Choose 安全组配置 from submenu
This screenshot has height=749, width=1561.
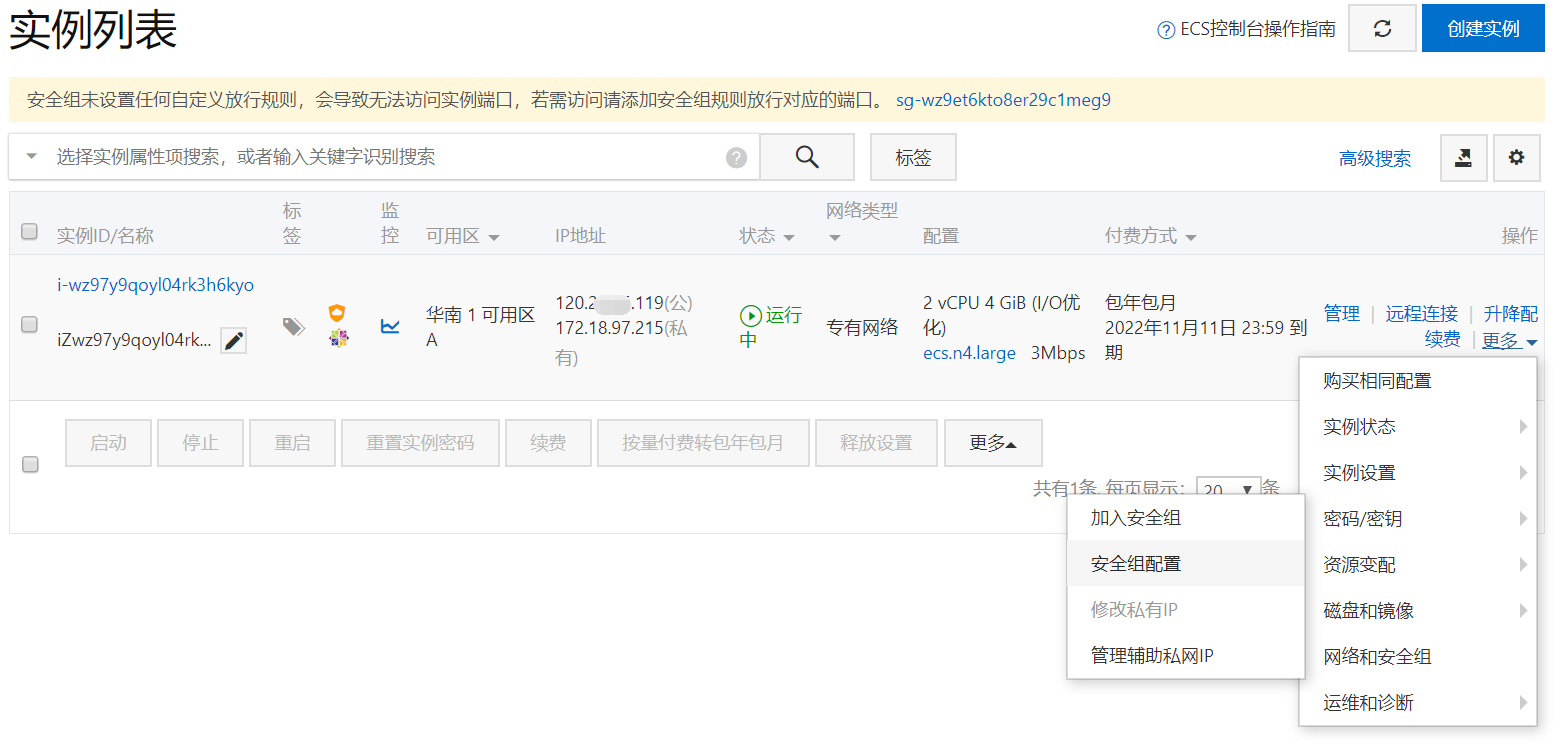pyautogui.click(x=1186, y=564)
